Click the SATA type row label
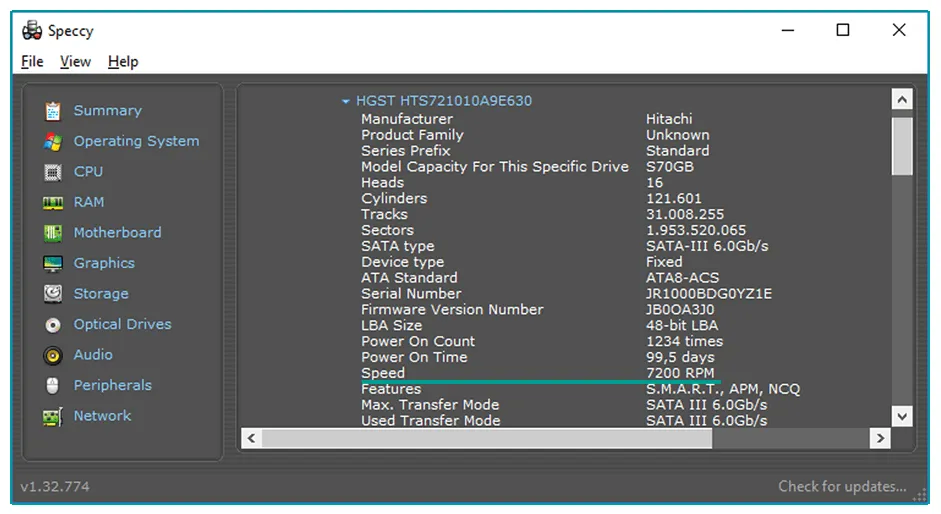This screenshot has width=941, height=514. pyautogui.click(x=398, y=246)
